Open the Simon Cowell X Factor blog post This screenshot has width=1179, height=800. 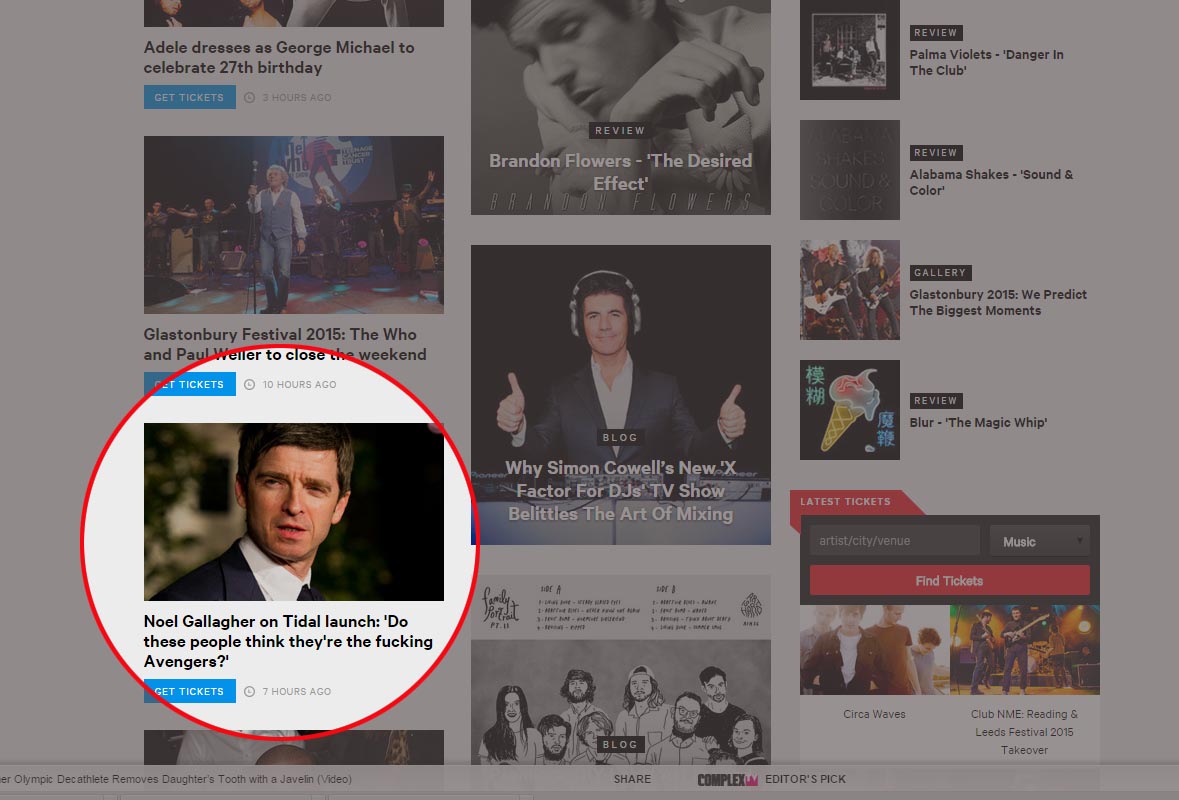620,395
